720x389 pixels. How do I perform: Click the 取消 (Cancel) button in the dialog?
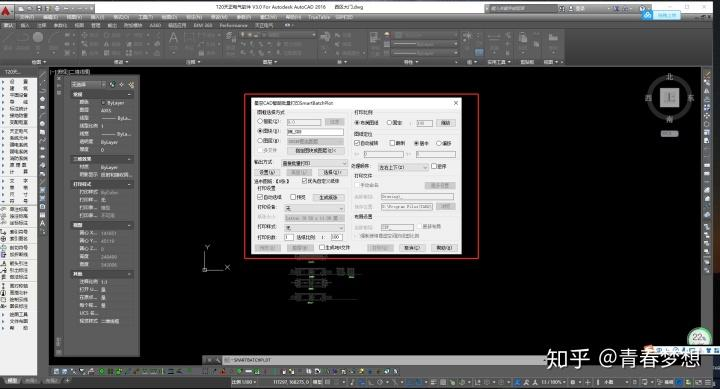(x=412, y=248)
